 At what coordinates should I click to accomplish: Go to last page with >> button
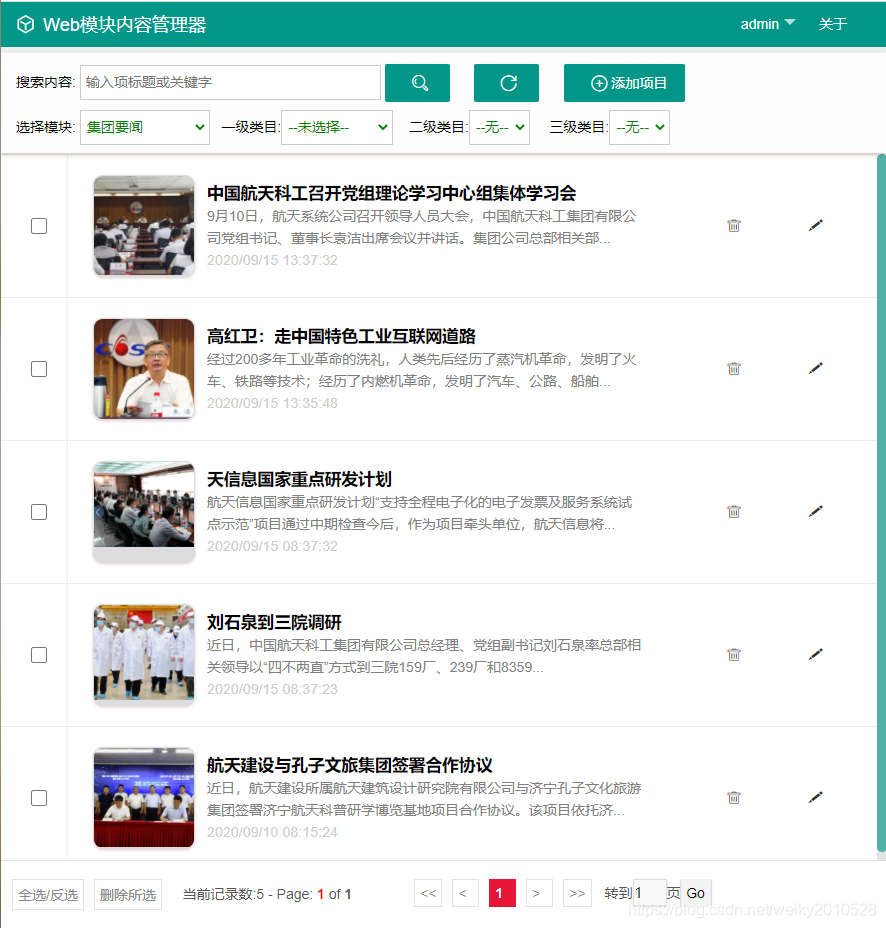coord(576,893)
